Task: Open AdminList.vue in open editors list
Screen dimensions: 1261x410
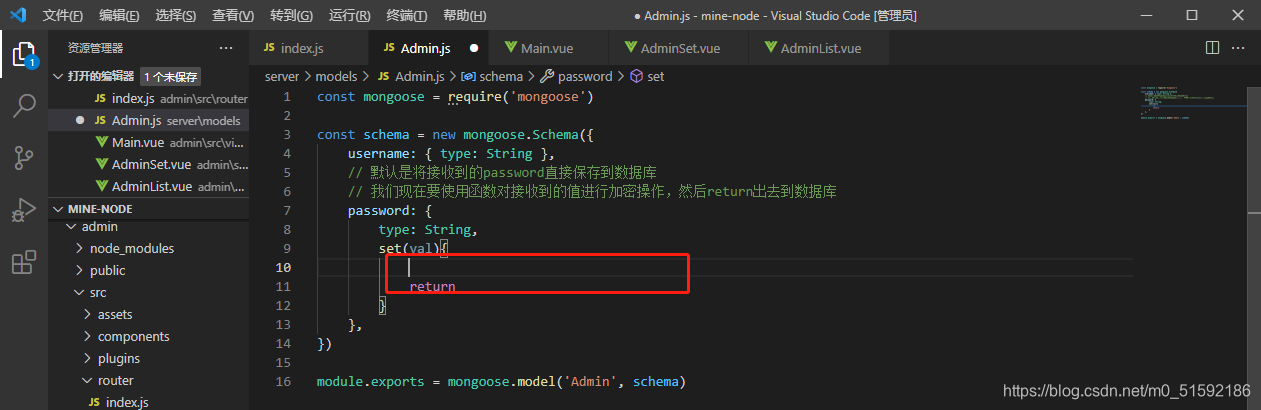Action: point(151,186)
